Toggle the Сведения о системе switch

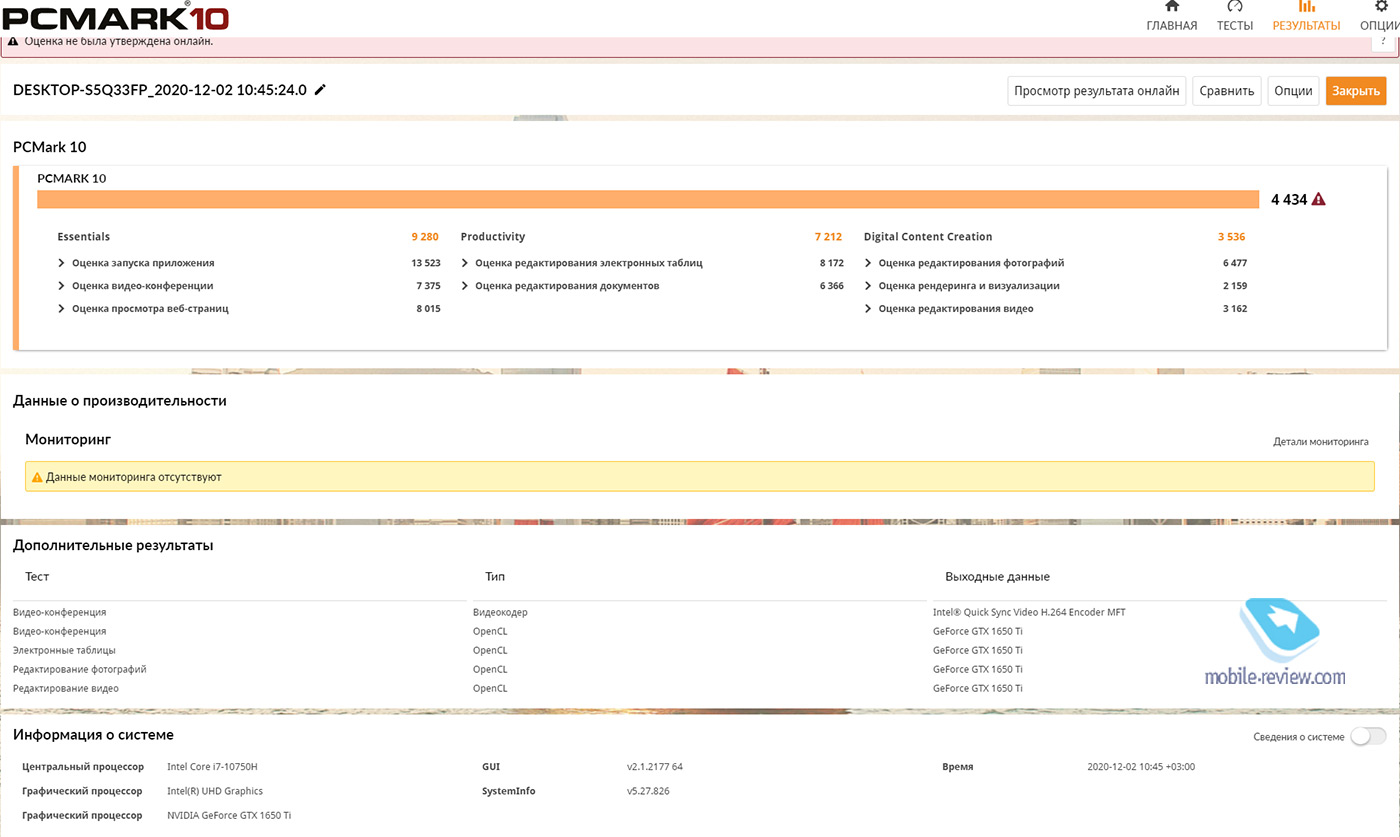click(1368, 737)
